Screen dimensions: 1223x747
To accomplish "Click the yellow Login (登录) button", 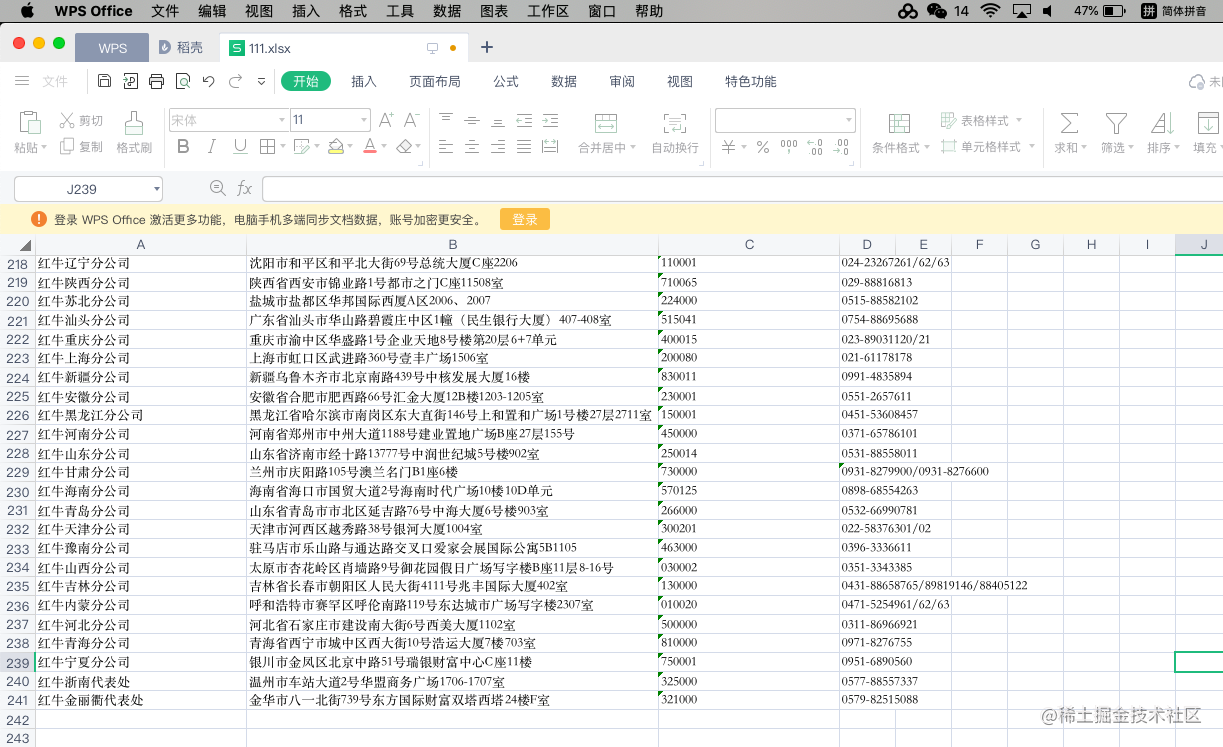I will (x=525, y=219).
